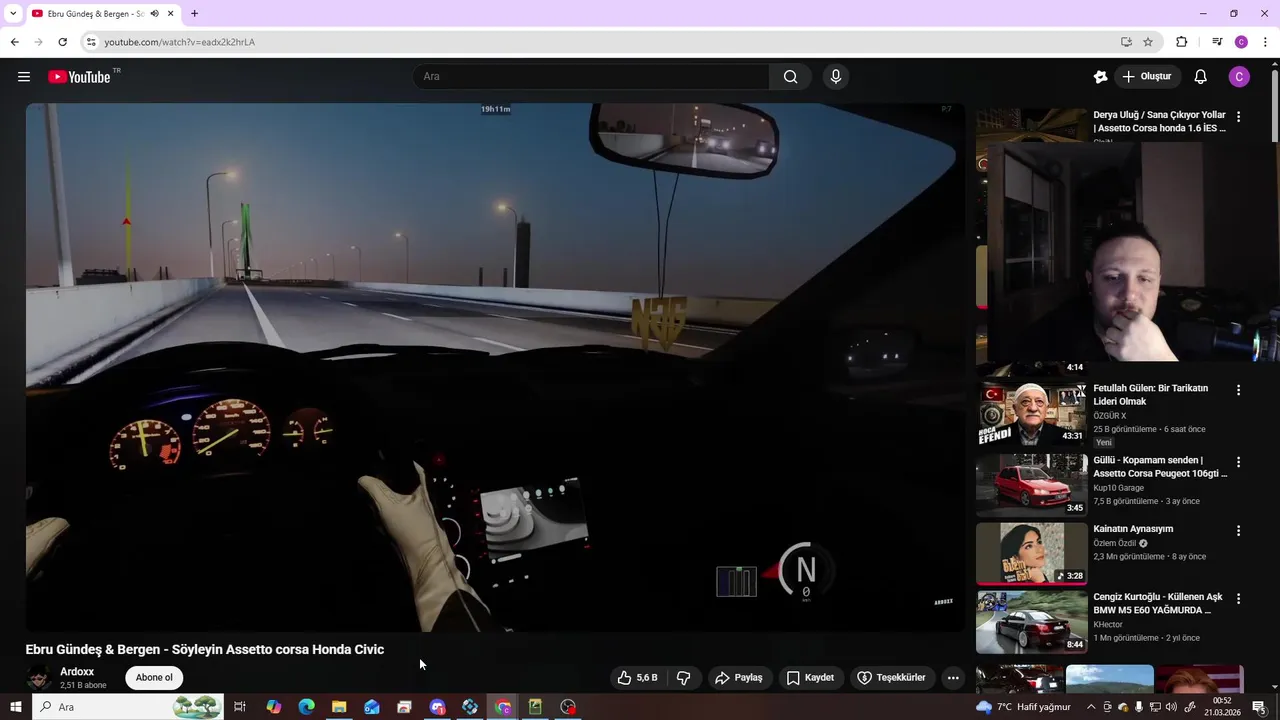Open Copilot from the taskbar

(x=273, y=707)
